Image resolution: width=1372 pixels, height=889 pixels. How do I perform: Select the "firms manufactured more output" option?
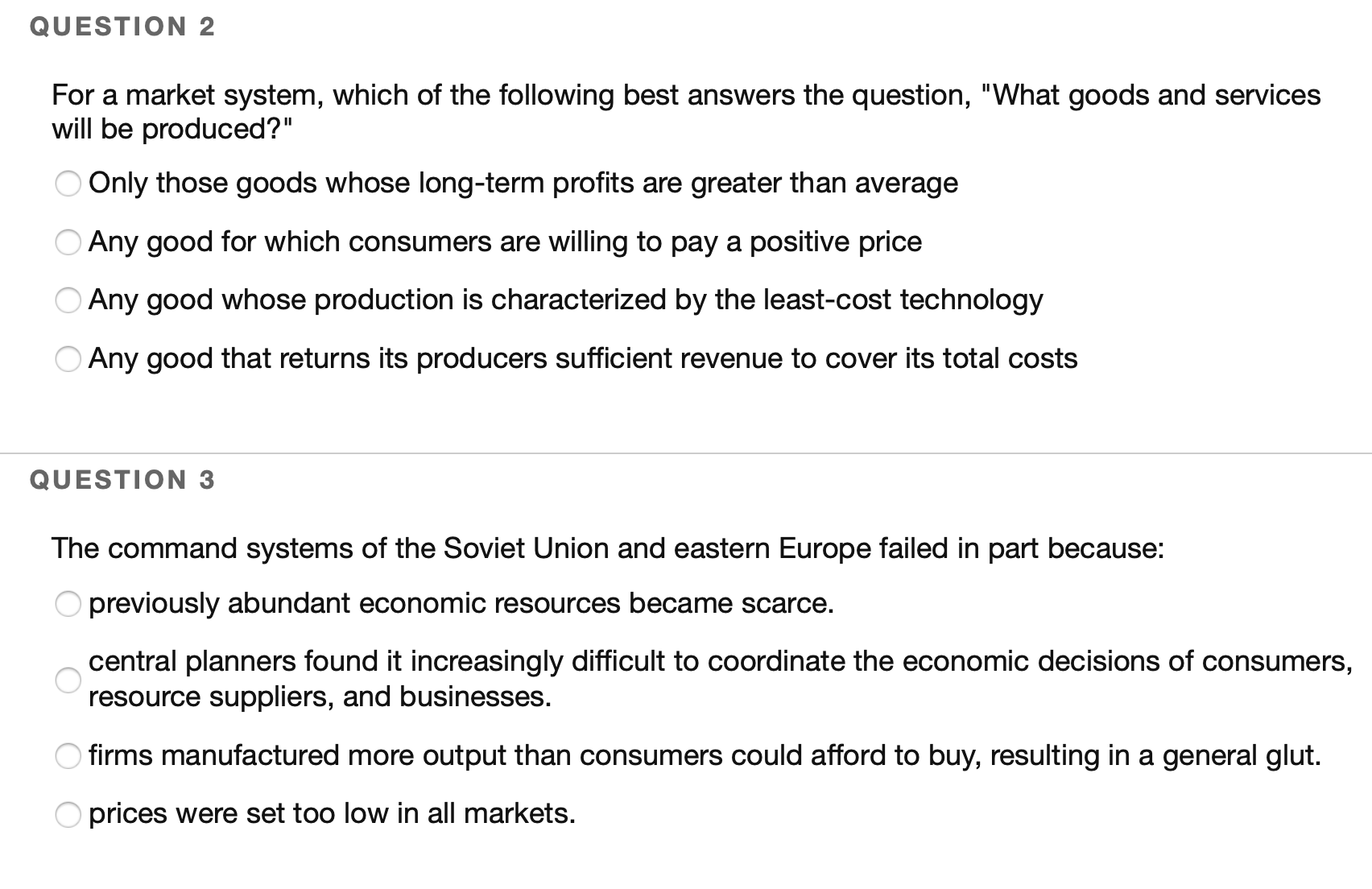68,755
